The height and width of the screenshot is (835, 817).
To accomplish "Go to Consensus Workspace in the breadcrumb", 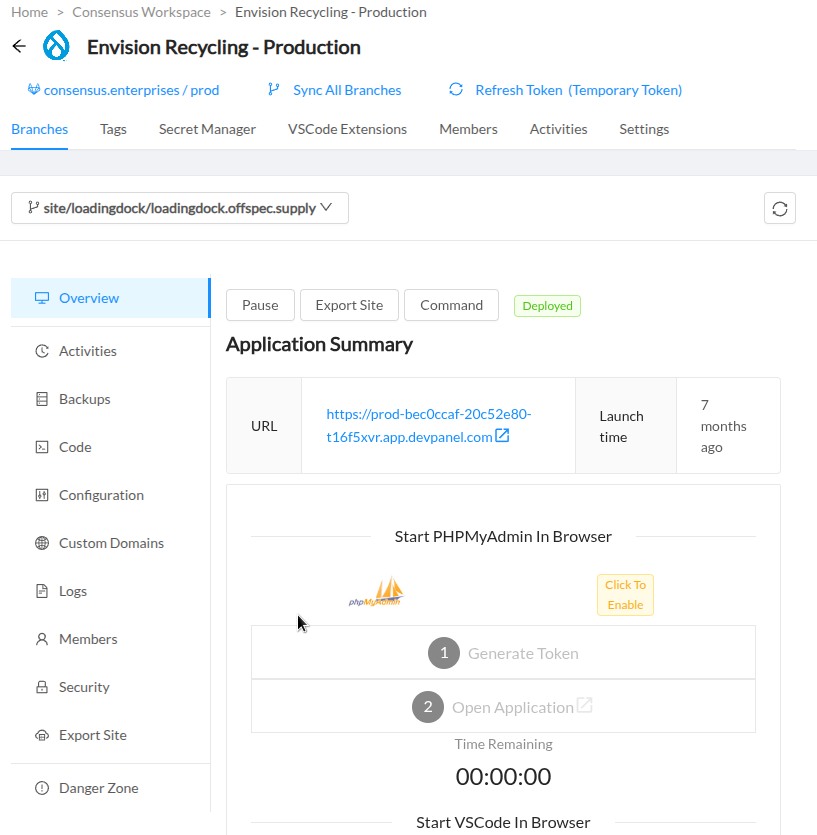I will tap(141, 12).
